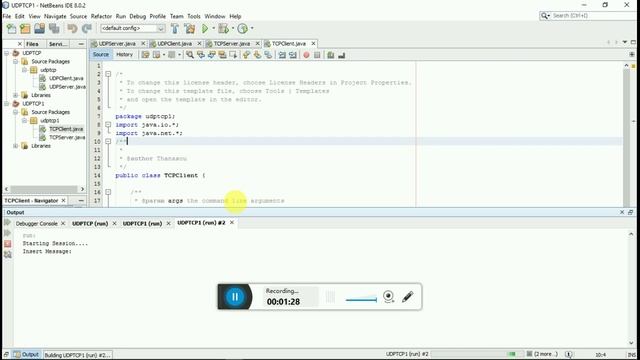Click the '(2 more...)' link in status bar
This screenshot has width=640, height=360.
coord(546,354)
